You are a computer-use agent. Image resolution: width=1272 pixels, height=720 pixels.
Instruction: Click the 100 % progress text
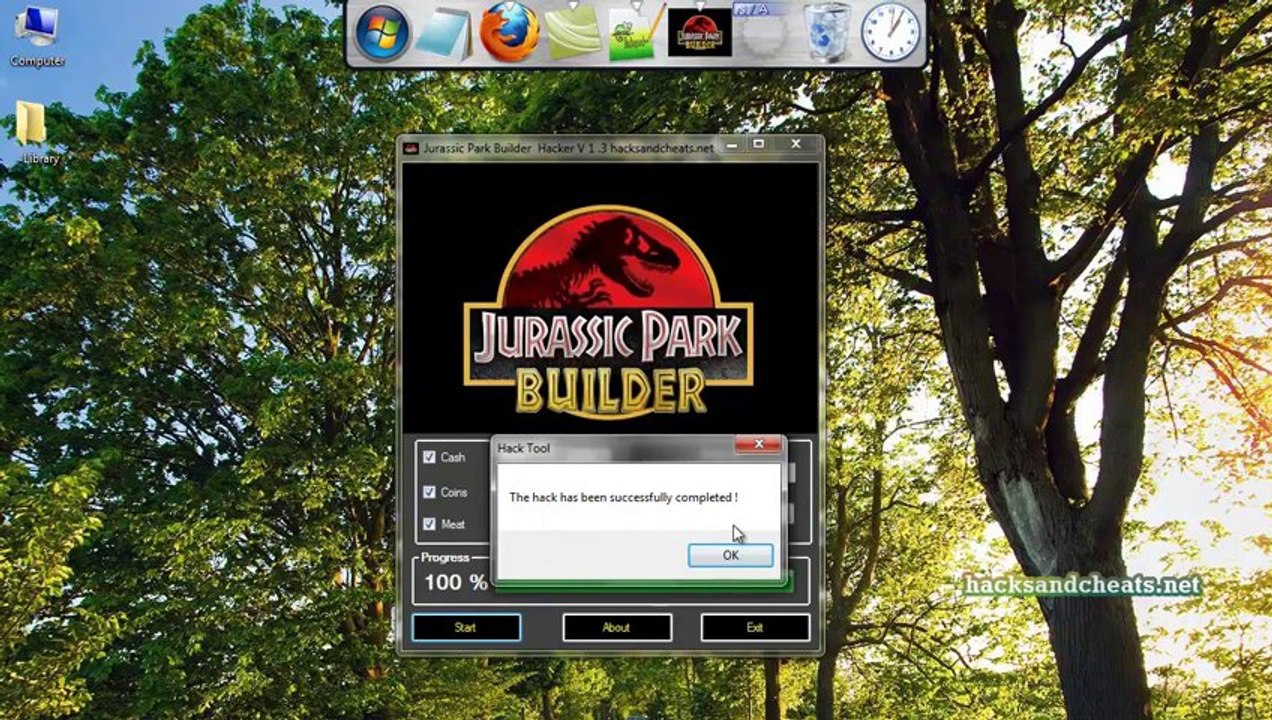click(456, 582)
